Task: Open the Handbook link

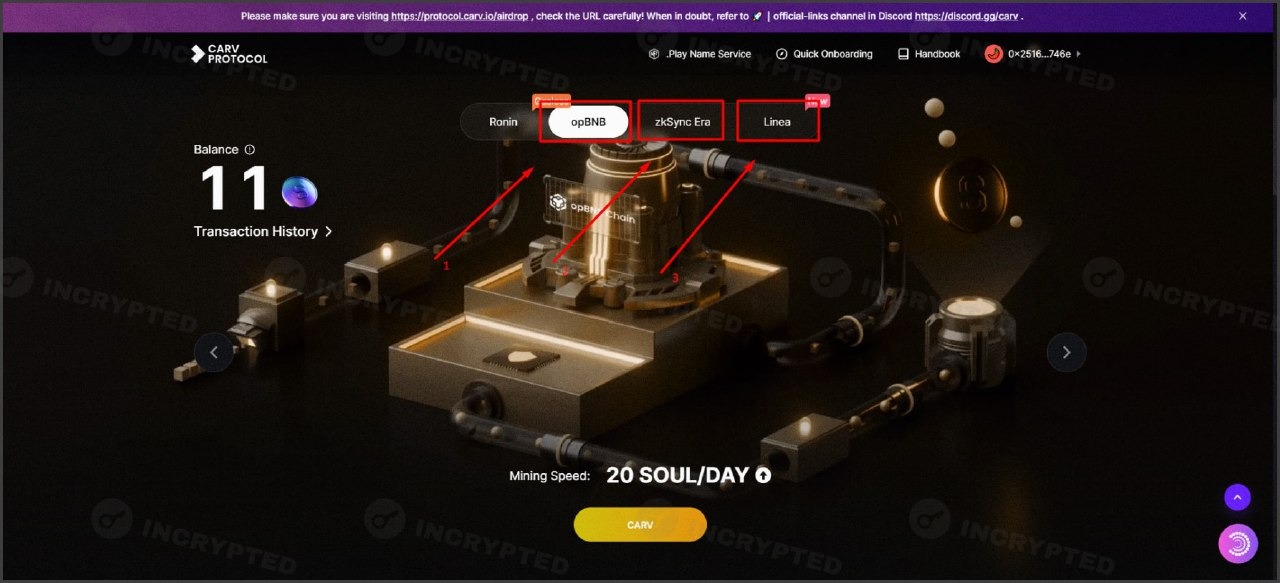Action: [x=929, y=54]
